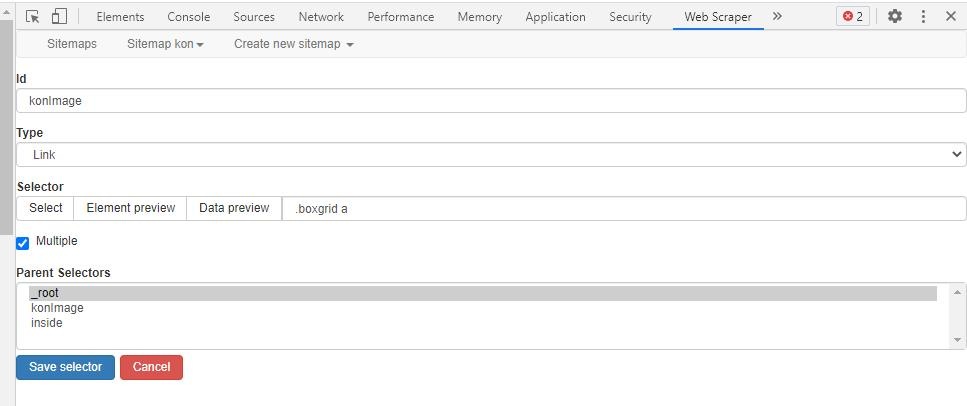Close the DevTools panel
Screen dimensions: 967x406
pos(951,17)
